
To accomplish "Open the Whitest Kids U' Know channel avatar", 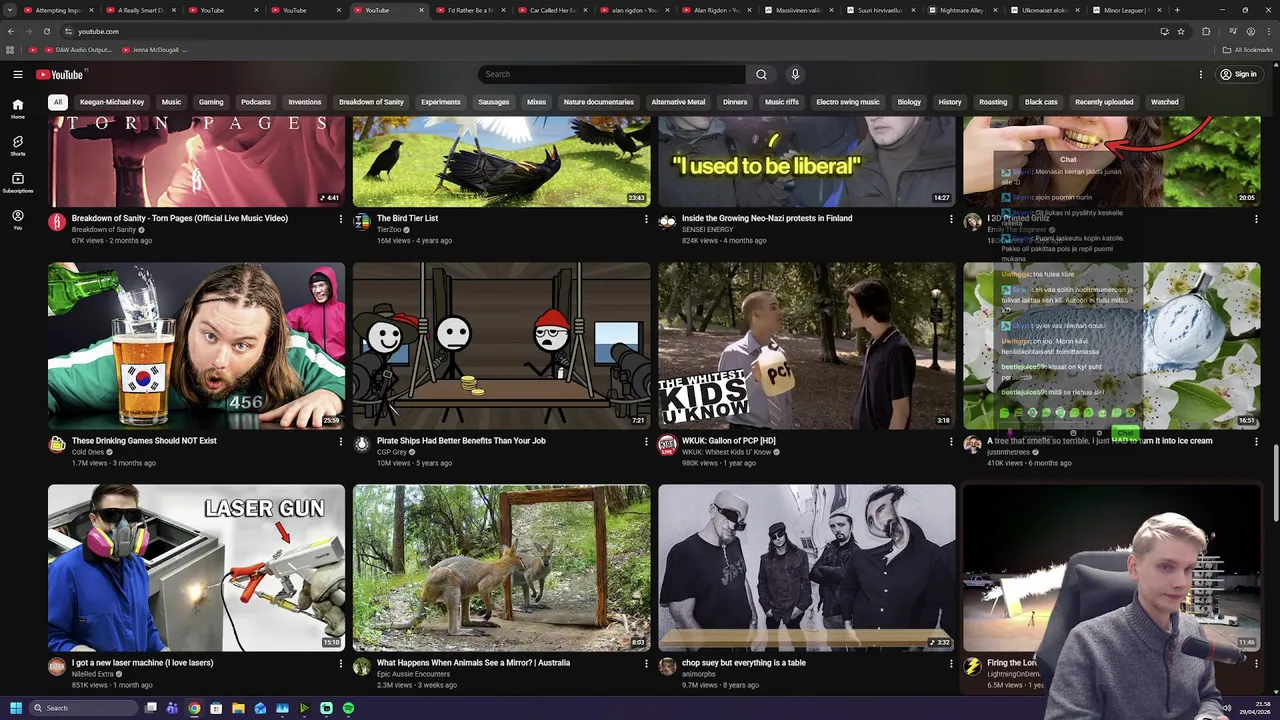I will (x=667, y=444).
